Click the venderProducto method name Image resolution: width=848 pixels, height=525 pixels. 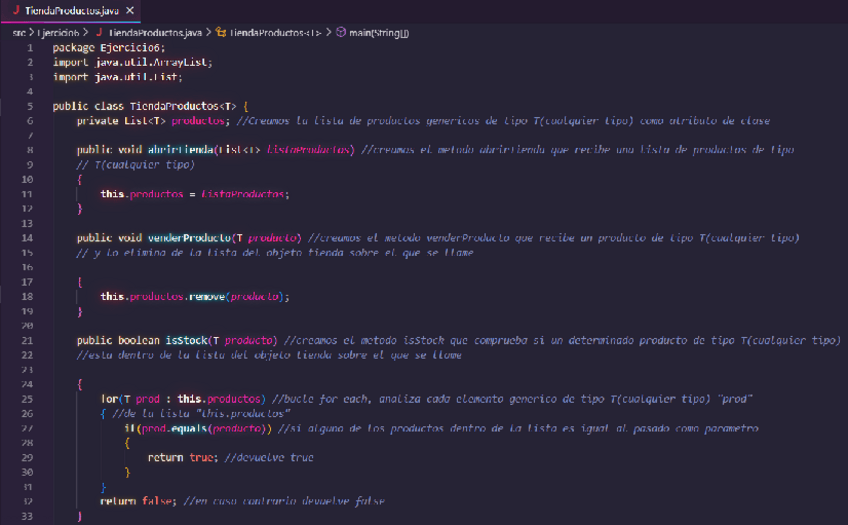[x=189, y=238]
